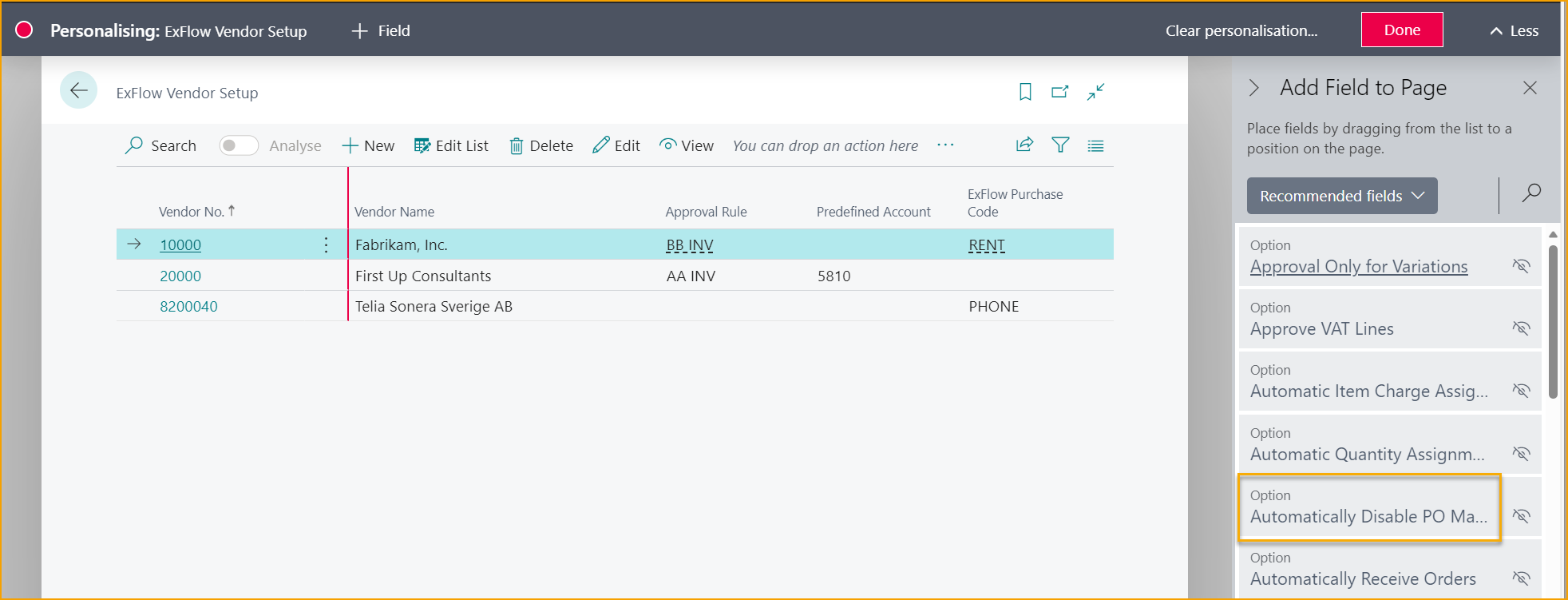Click the bookmark icon
The image size is (1568, 600).
[1025, 92]
